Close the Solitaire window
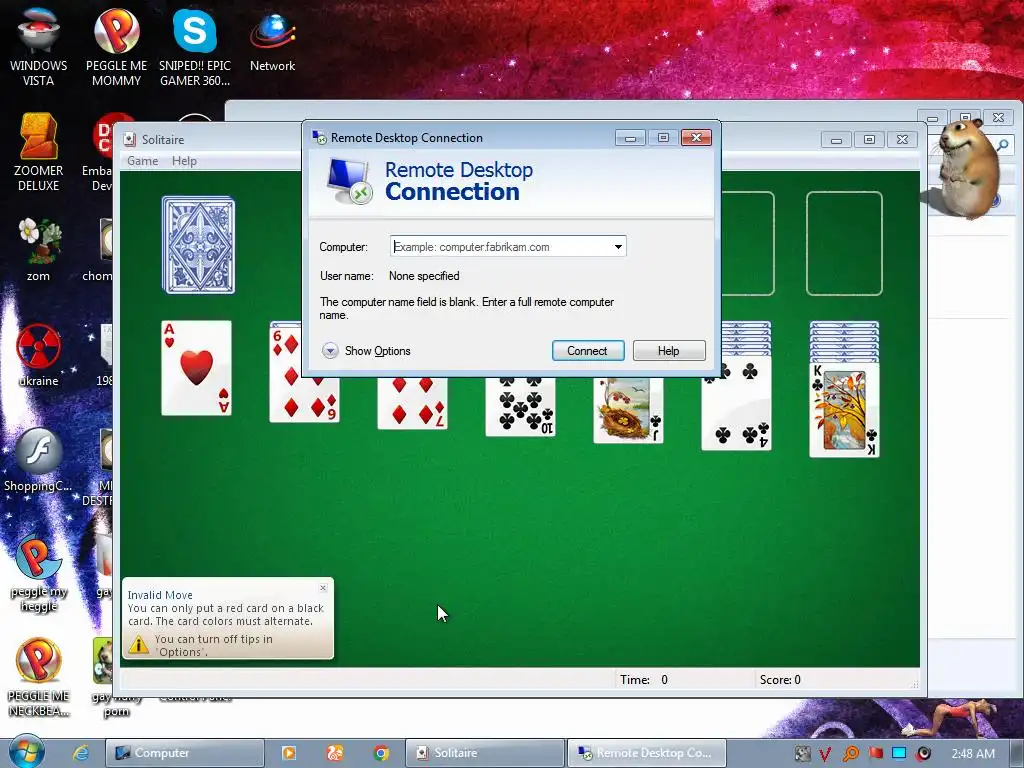 902,139
